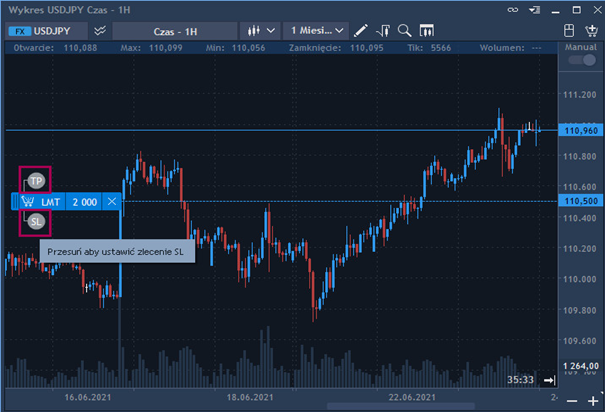Click the TP take-profit handle
605x412 pixels.
(36, 181)
